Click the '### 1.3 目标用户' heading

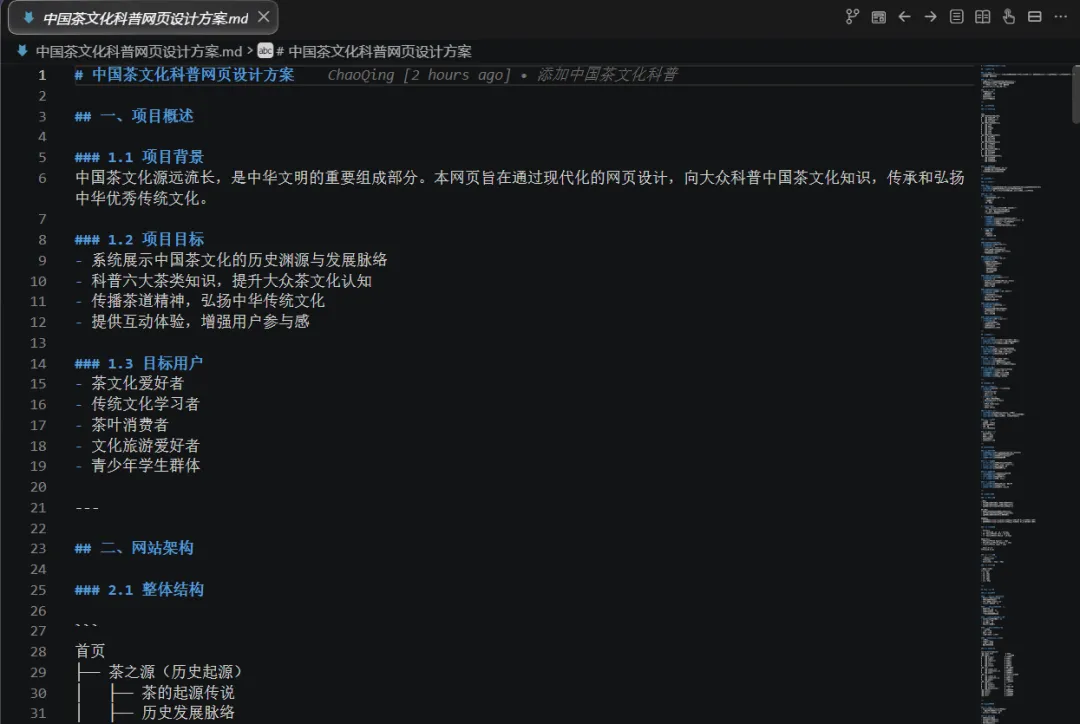click(x=139, y=363)
